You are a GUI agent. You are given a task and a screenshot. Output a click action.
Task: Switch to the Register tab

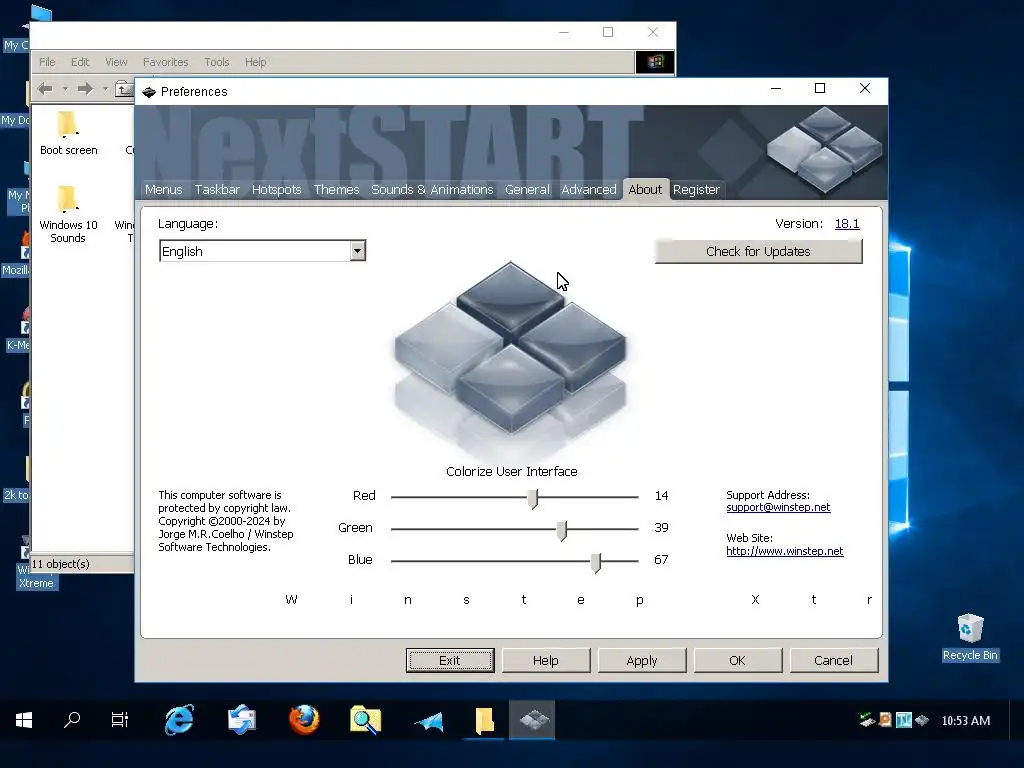tap(696, 189)
